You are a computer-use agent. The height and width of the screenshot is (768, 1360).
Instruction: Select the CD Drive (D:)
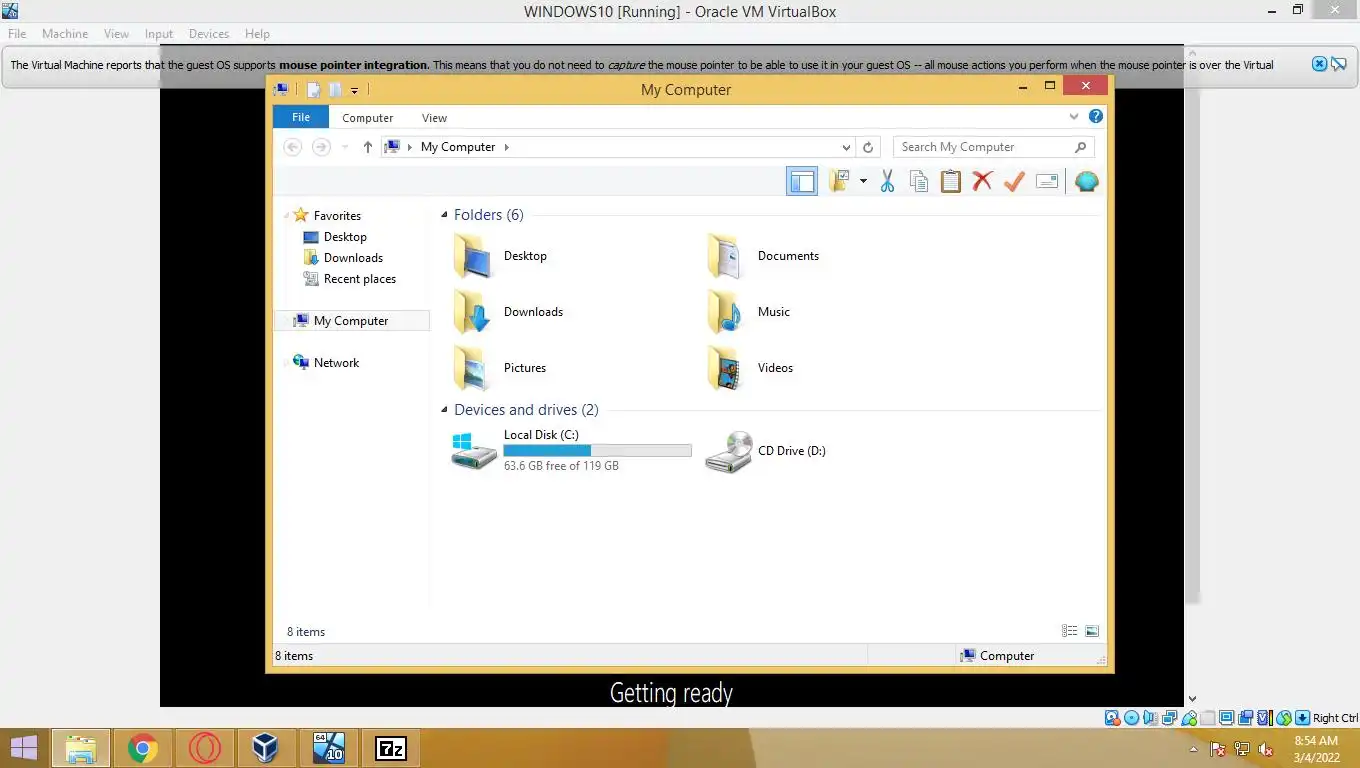click(x=766, y=451)
